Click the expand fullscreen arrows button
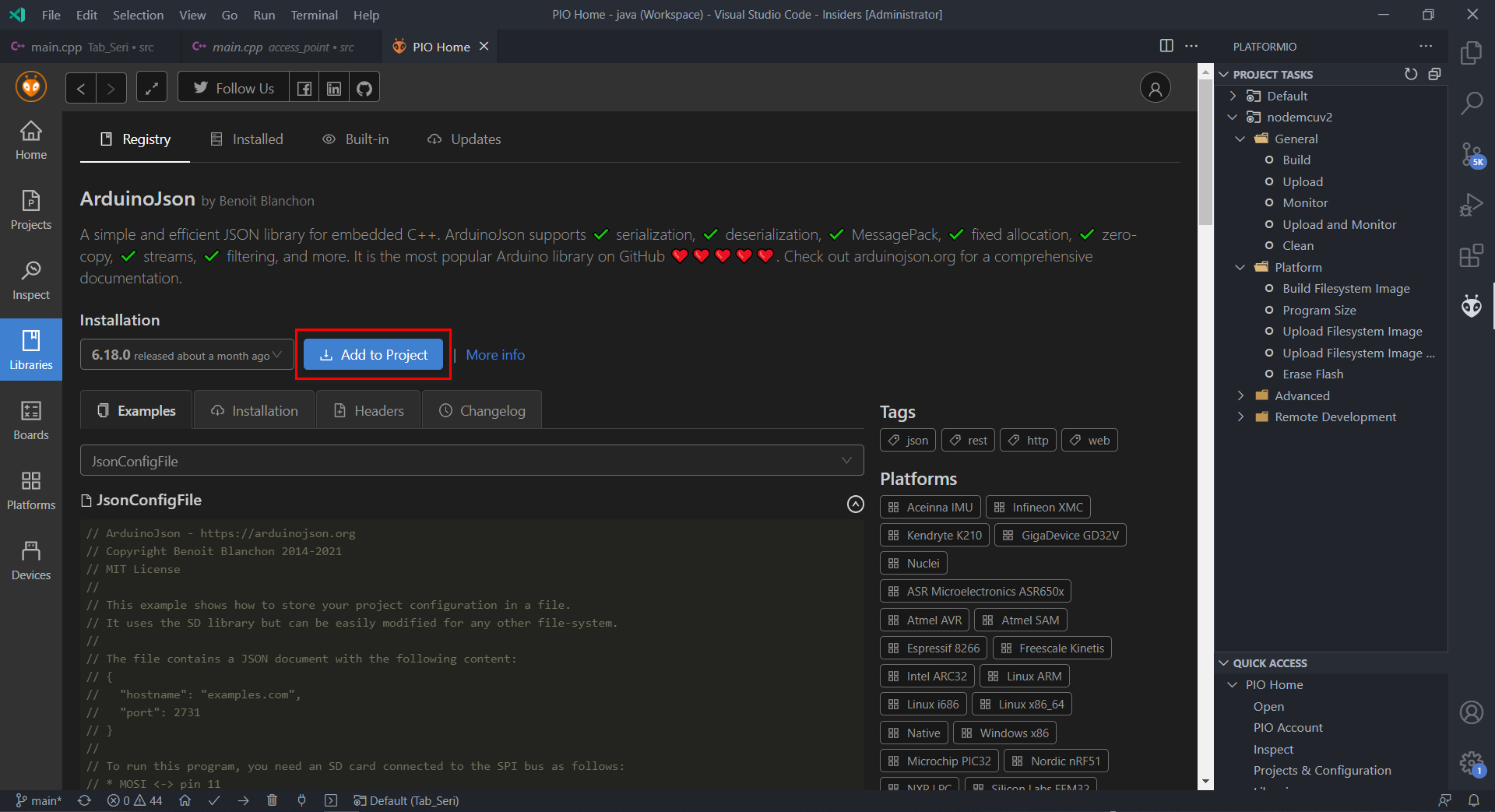This screenshot has width=1495, height=812. (x=152, y=88)
